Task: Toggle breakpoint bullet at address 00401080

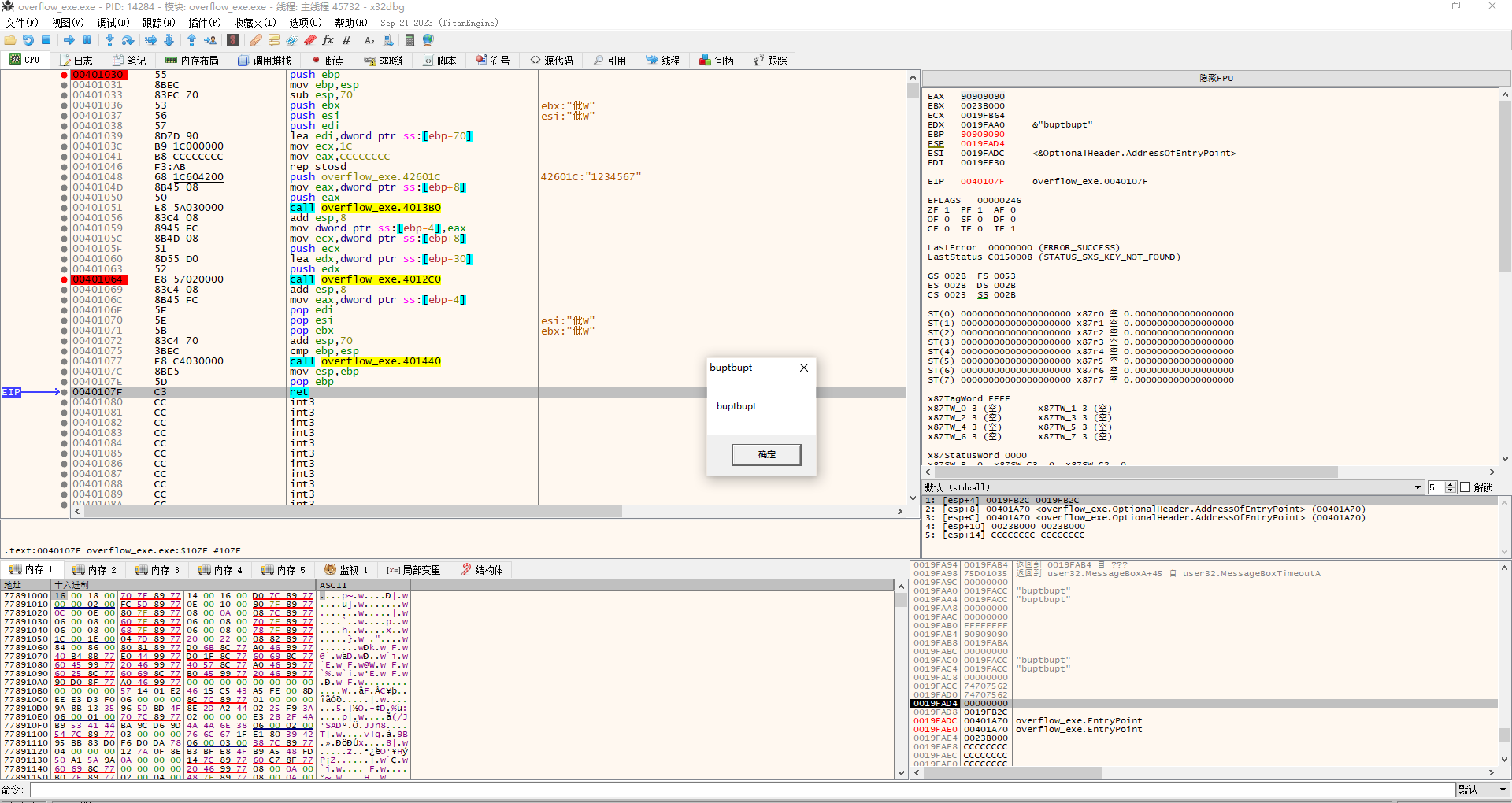Action: [x=64, y=402]
